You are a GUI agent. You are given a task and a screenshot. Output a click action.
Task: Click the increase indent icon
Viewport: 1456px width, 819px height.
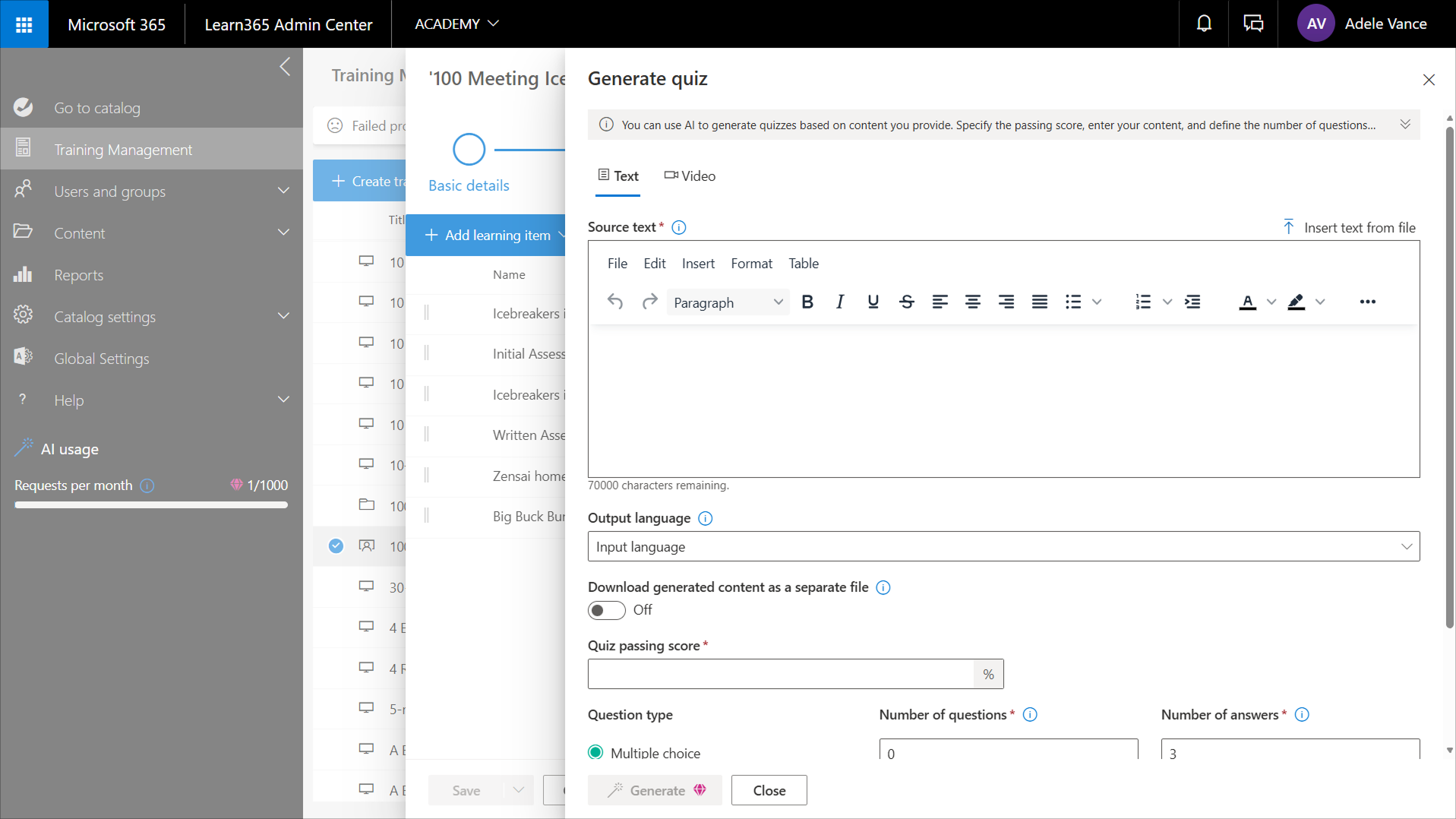click(x=1192, y=302)
